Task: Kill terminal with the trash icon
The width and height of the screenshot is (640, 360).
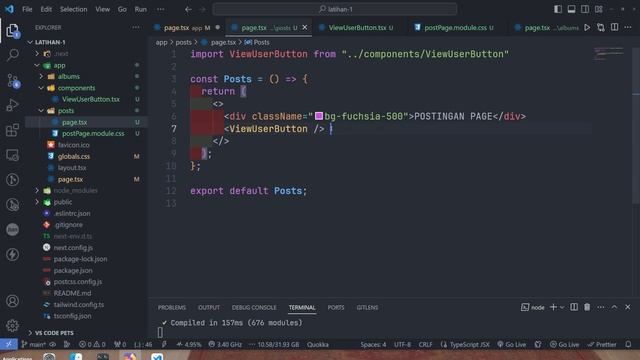Action: point(587,307)
